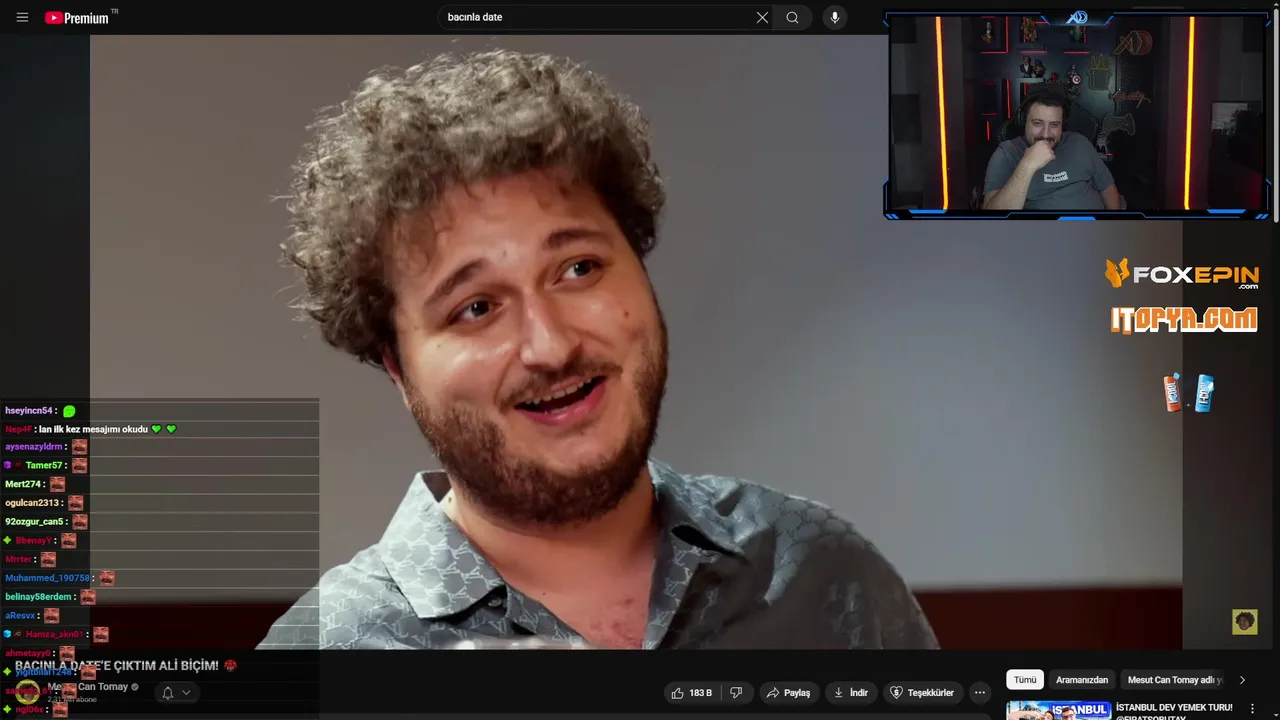Start voice search with microphone icon

click(835, 18)
